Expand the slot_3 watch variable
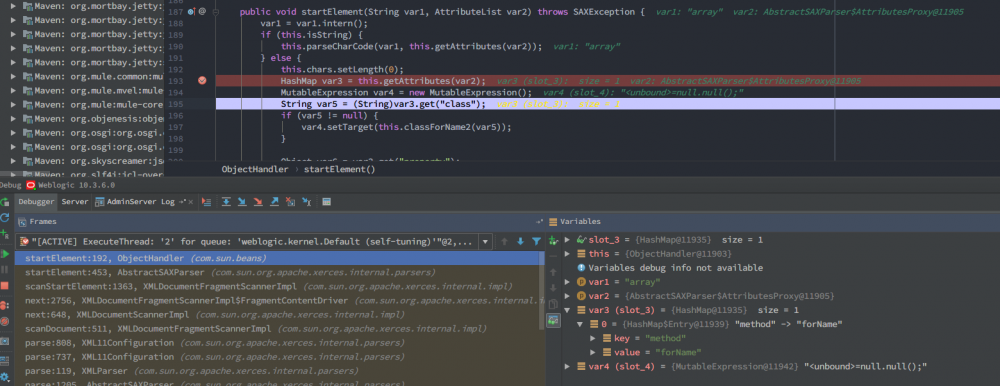This screenshot has height=386, width=1000. (568, 240)
